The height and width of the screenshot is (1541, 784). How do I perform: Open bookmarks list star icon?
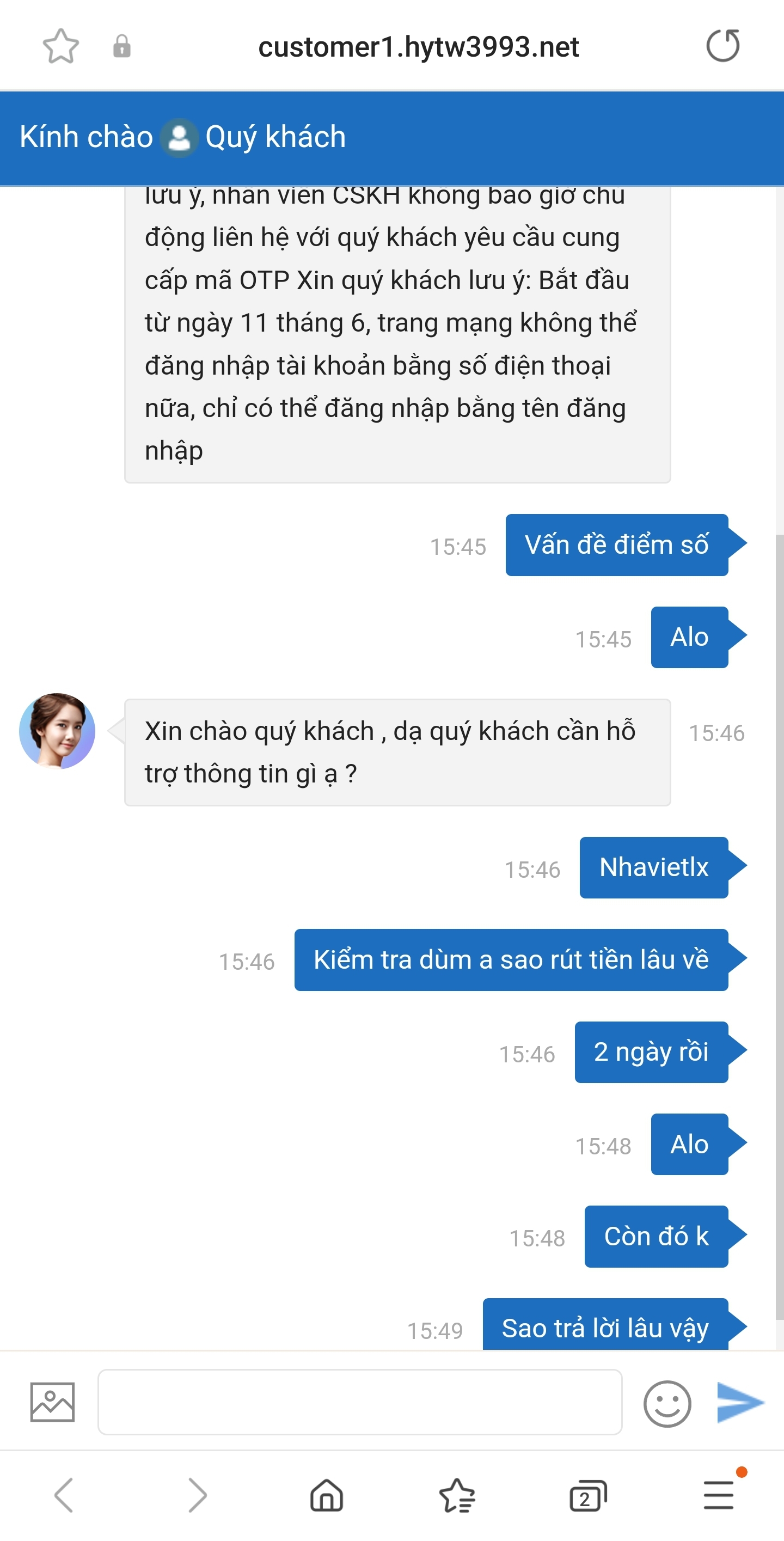point(457,1495)
